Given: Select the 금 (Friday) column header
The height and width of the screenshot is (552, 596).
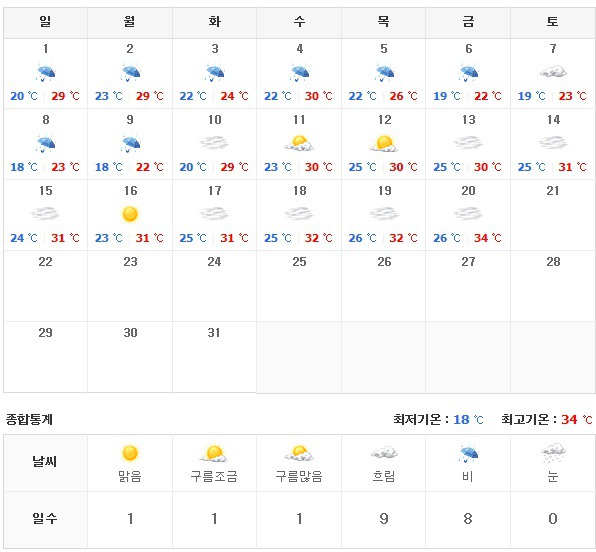Looking at the screenshot, I should tap(468, 22).
